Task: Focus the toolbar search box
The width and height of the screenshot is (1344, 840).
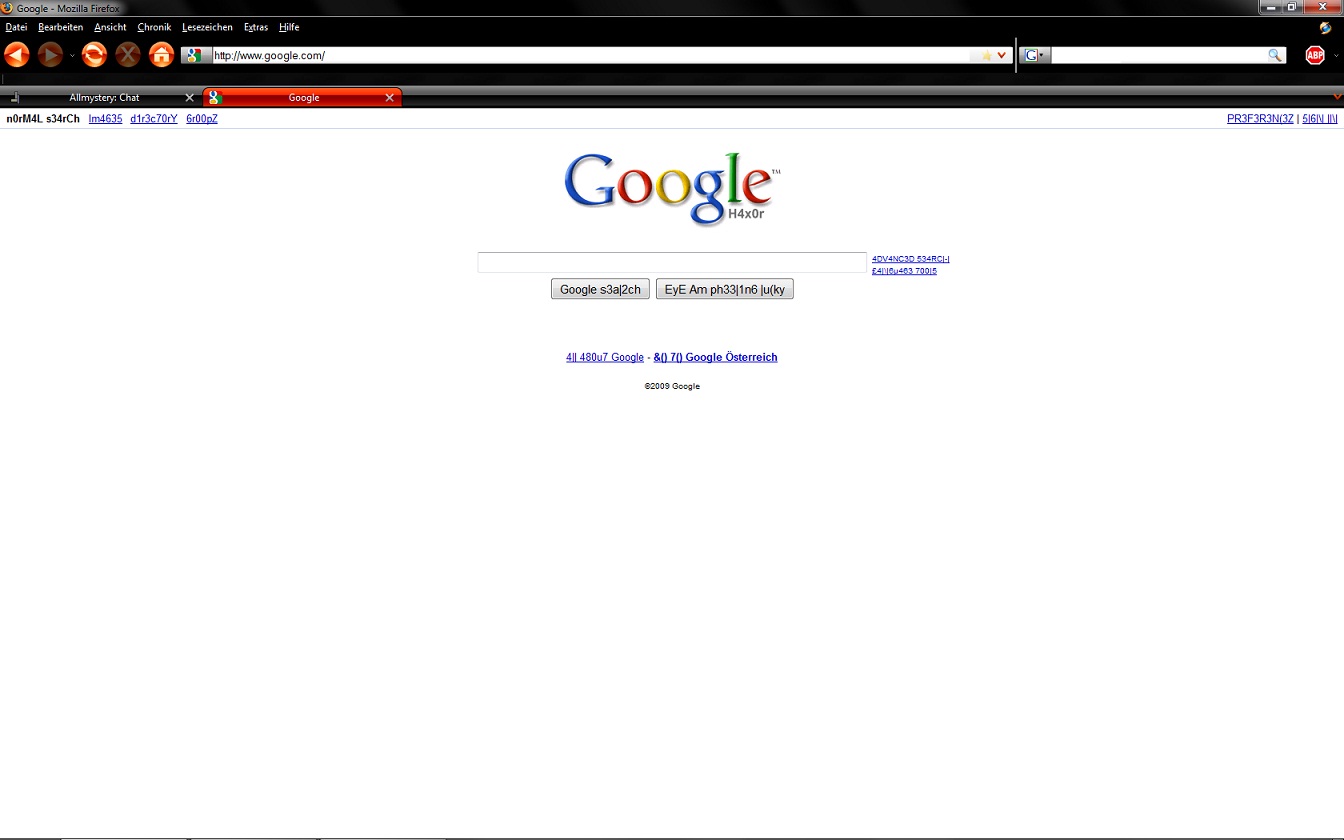Action: coord(1159,56)
